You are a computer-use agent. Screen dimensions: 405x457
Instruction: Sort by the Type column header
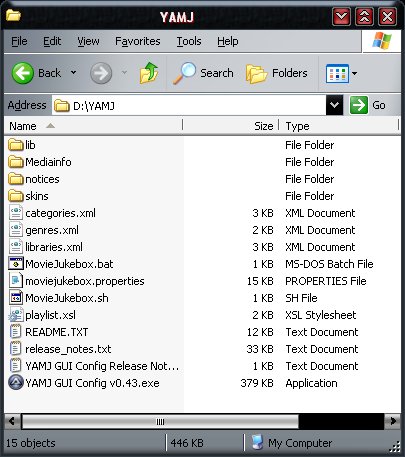339,126
